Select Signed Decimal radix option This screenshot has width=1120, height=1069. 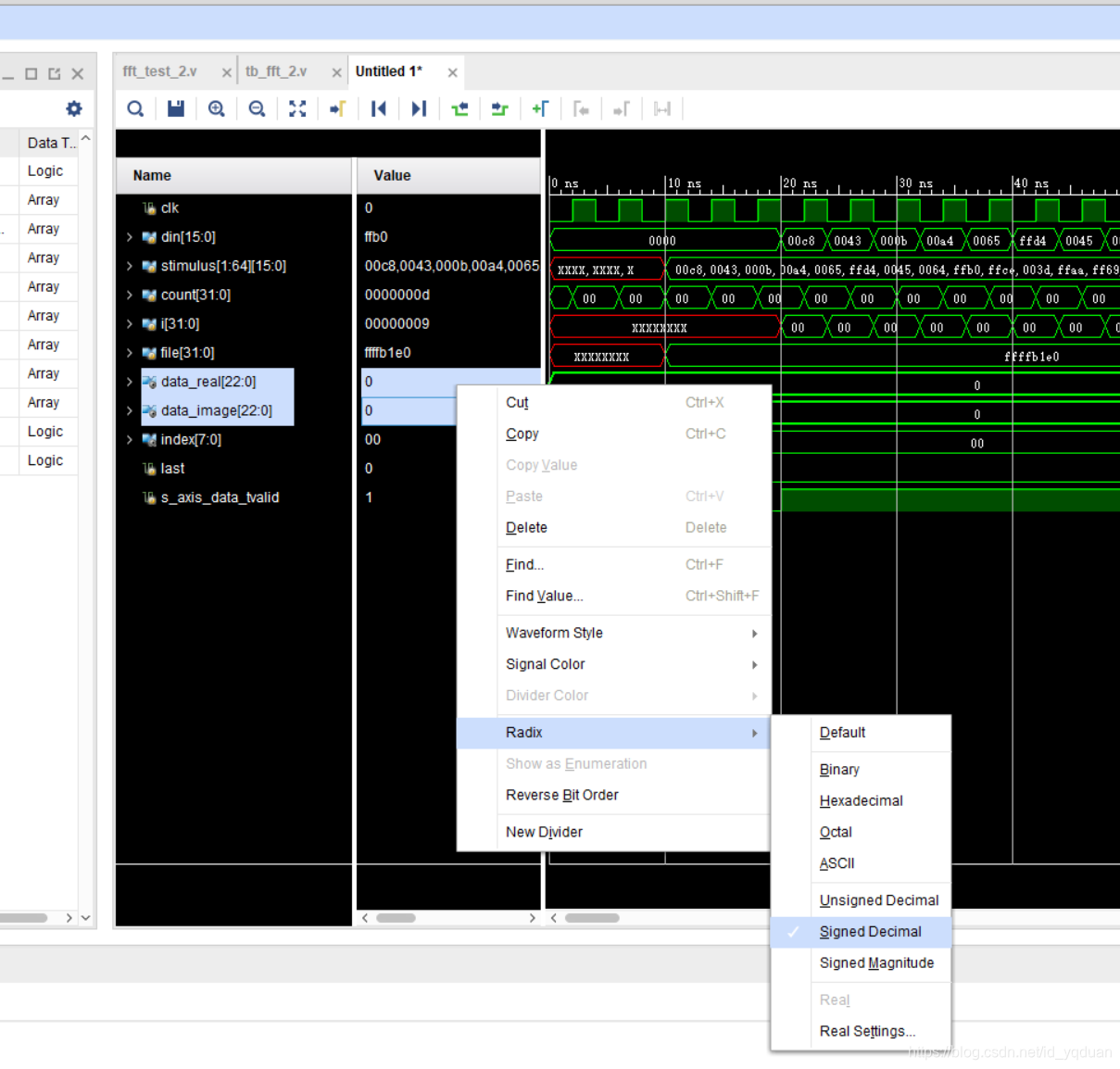coord(870,932)
